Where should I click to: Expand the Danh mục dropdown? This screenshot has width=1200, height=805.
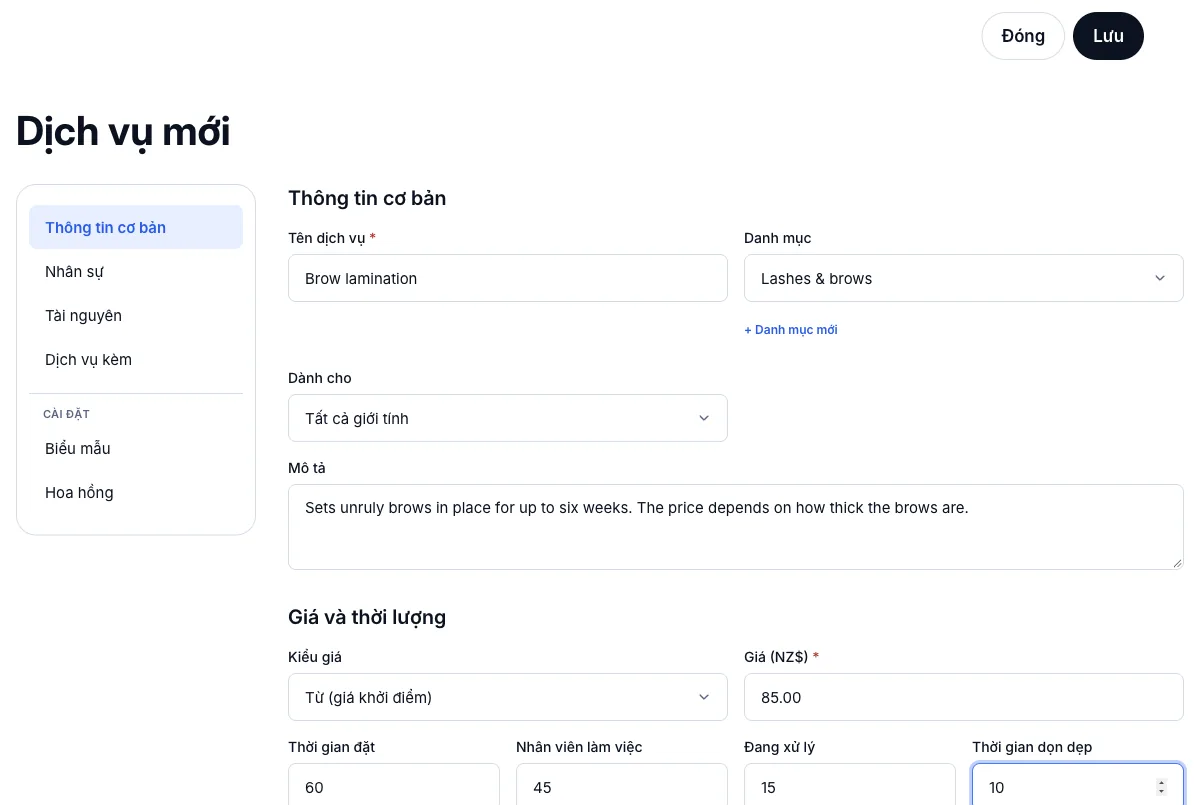point(964,278)
